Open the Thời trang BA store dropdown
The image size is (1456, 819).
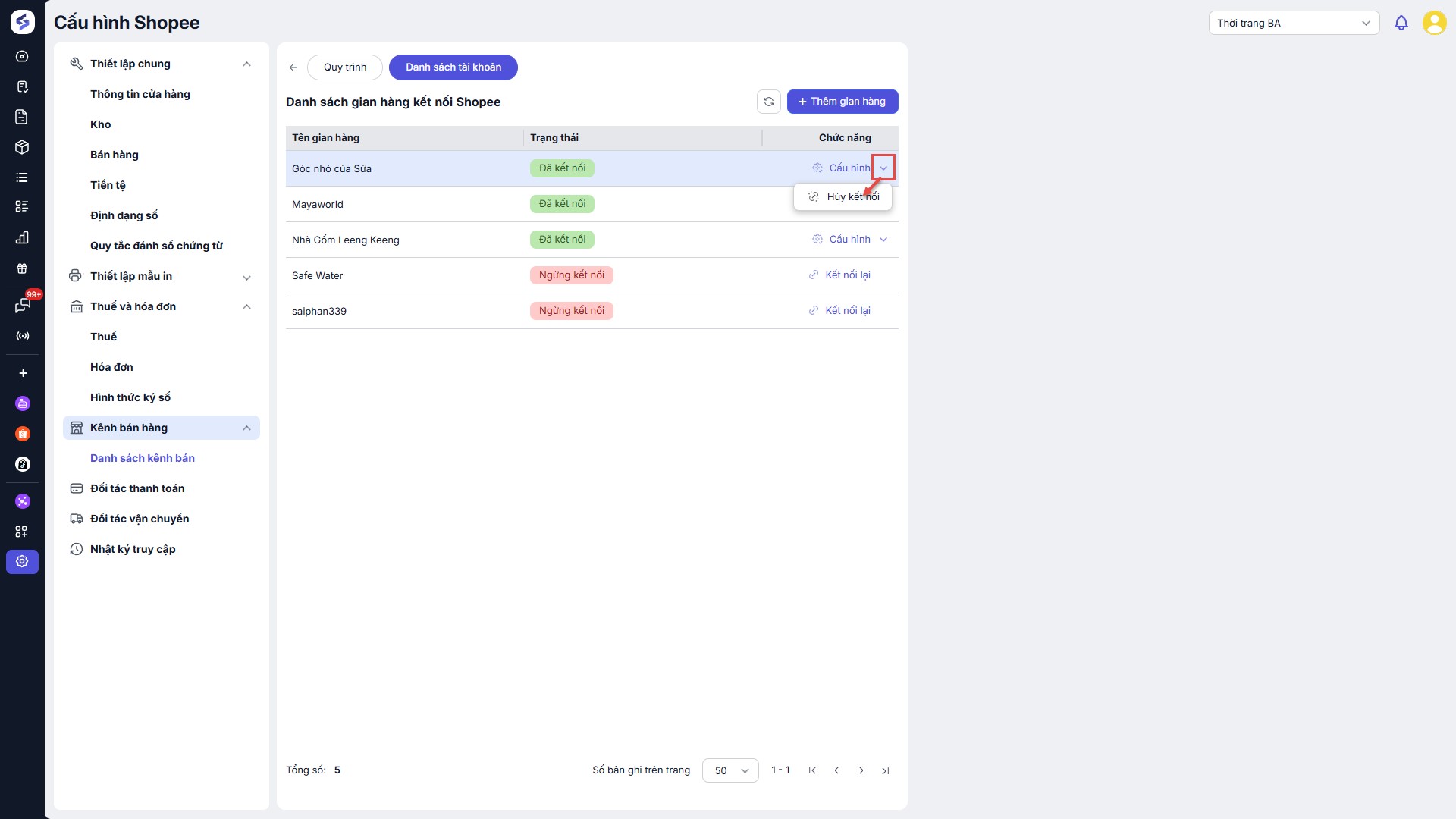tap(1293, 23)
